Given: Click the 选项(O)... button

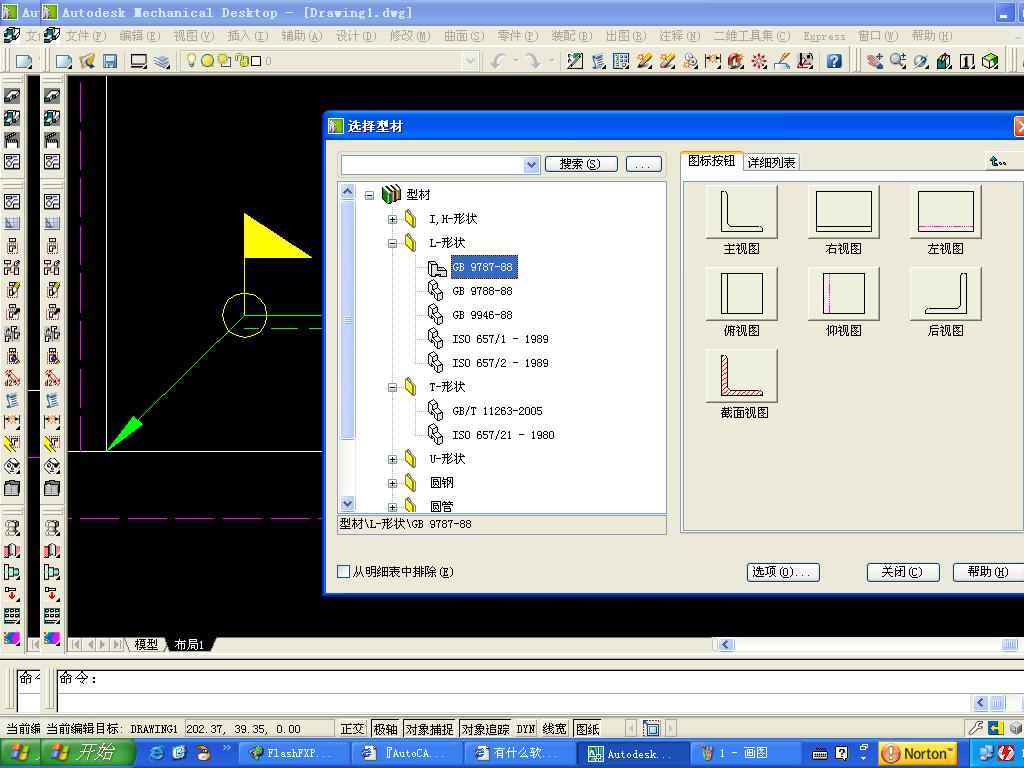Looking at the screenshot, I should click(x=782, y=572).
